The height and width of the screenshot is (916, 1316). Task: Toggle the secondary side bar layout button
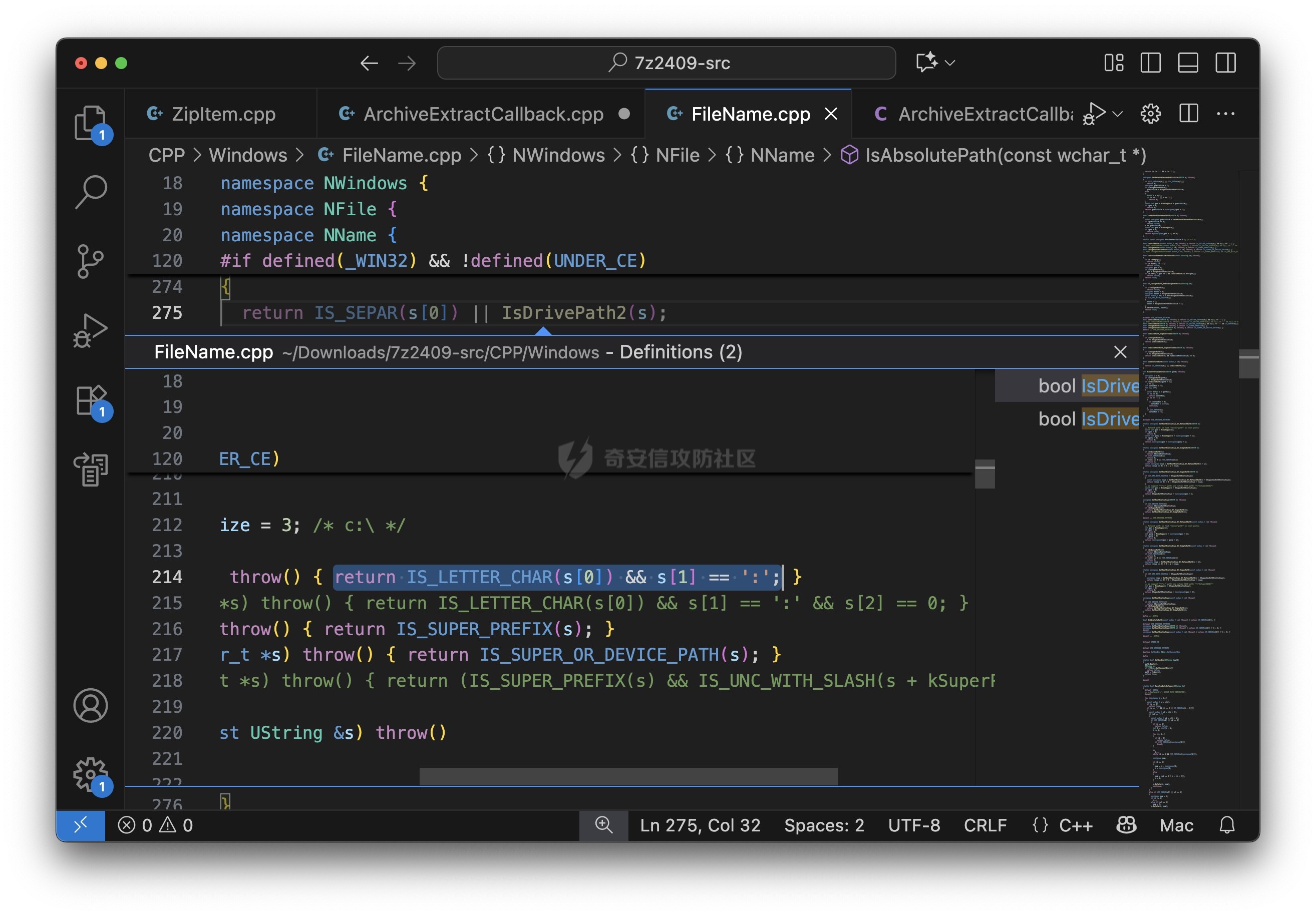point(1225,63)
